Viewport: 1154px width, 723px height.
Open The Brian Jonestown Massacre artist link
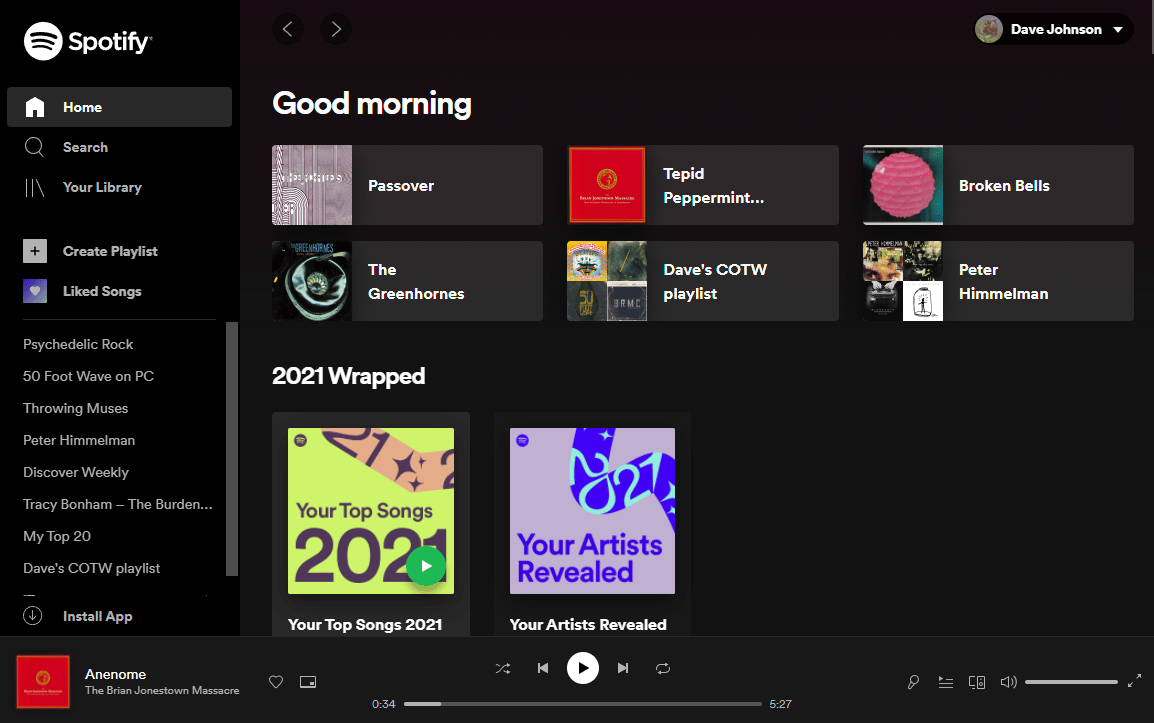coord(162,691)
